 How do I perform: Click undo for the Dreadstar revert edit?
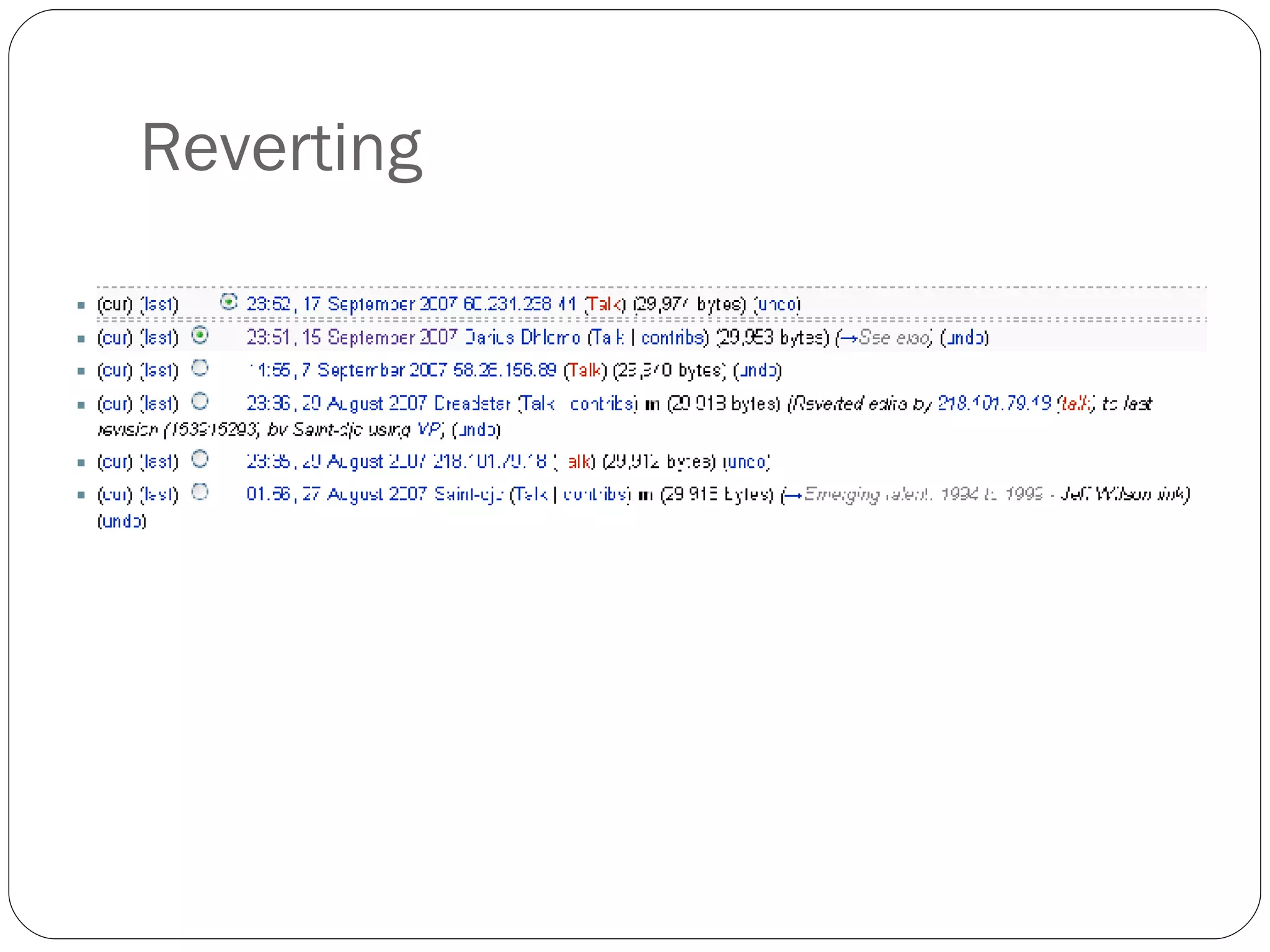(476, 429)
